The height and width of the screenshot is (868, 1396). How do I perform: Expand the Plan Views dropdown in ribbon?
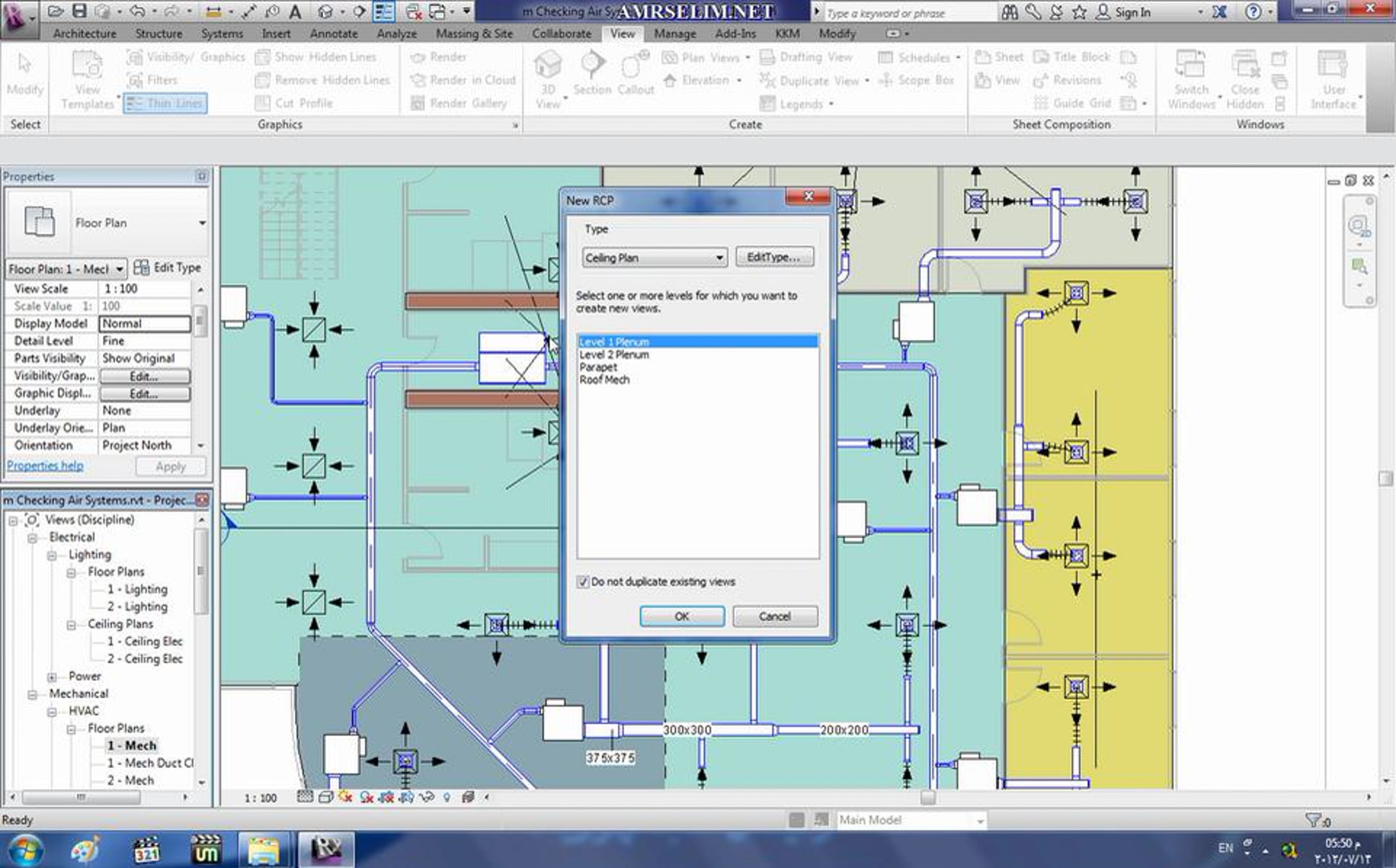click(x=747, y=58)
